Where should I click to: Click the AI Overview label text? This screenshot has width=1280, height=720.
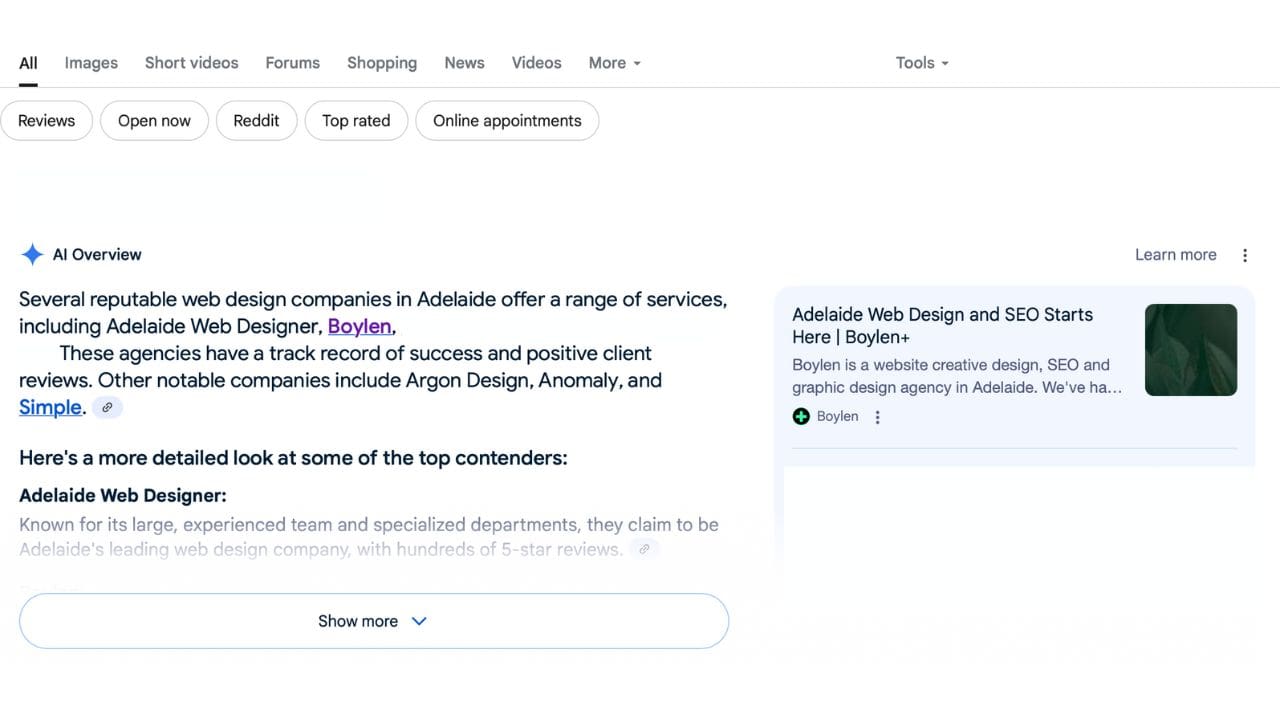click(x=97, y=255)
